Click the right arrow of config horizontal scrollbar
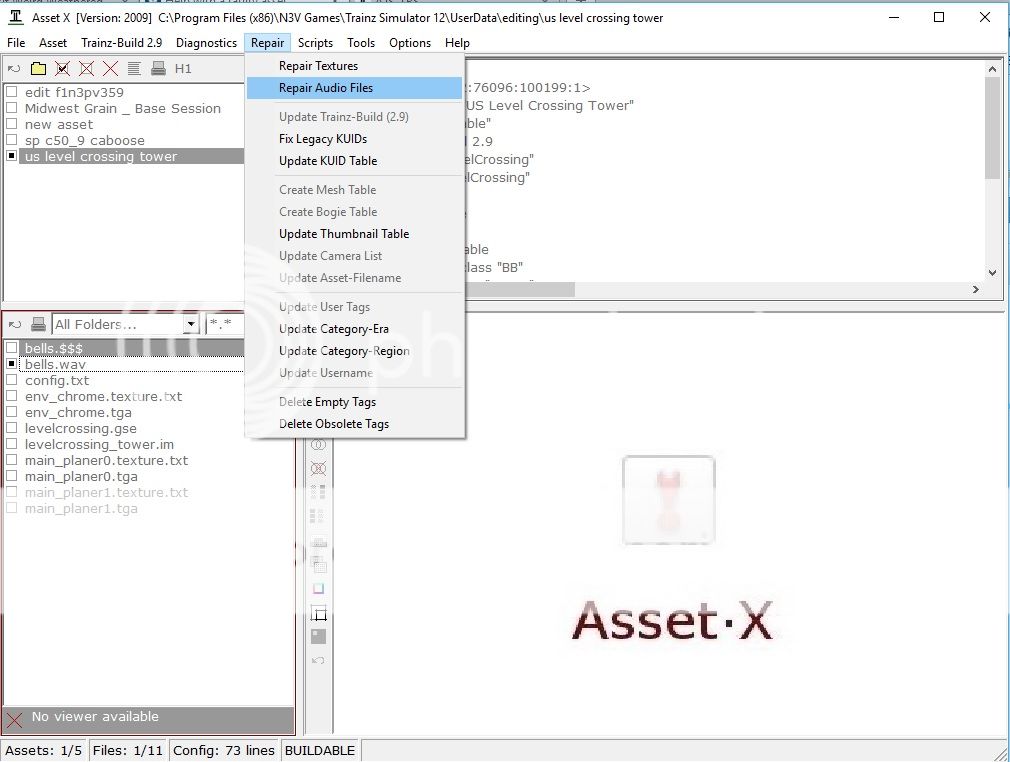Viewport: 1010px width, 762px height. tap(976, 290)
